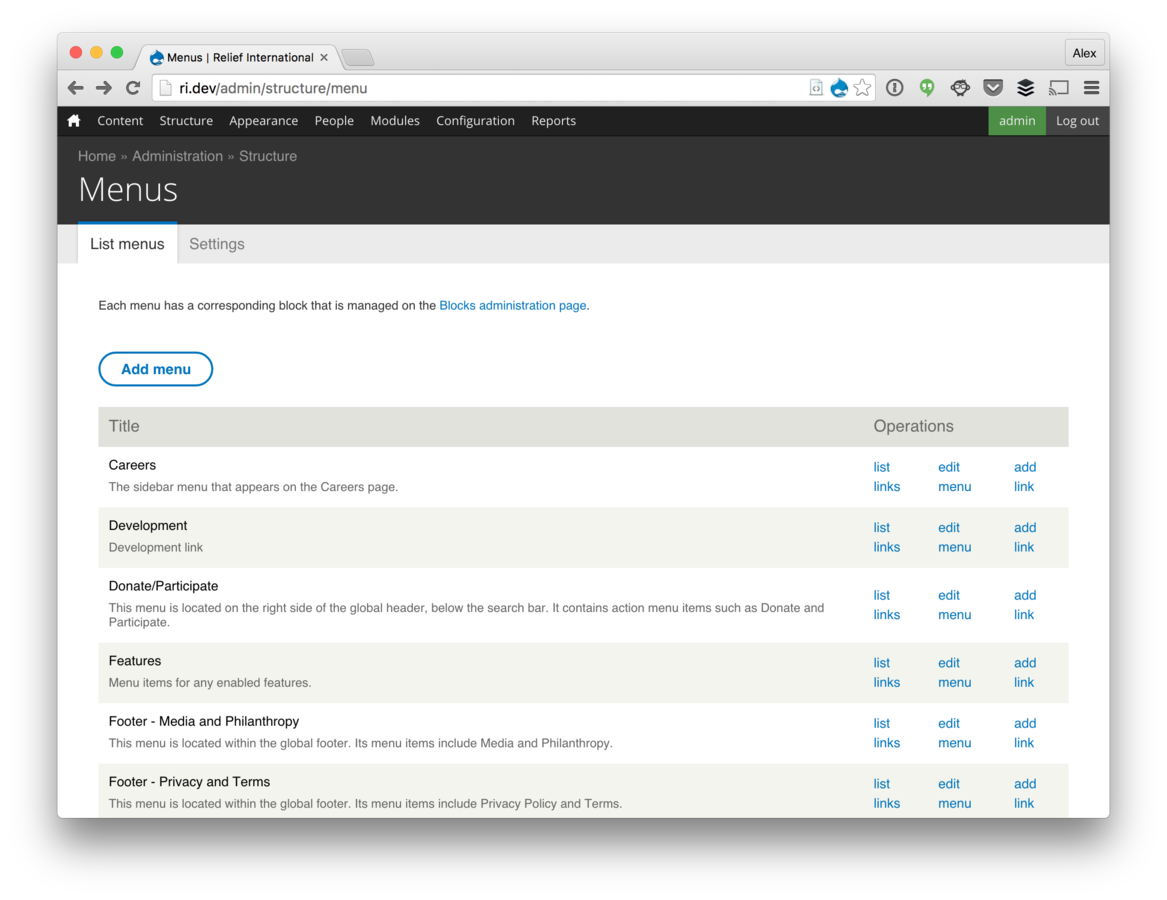Open the Modules admin menu
The height and width of the screenshot is (900, 1167).
395,121
